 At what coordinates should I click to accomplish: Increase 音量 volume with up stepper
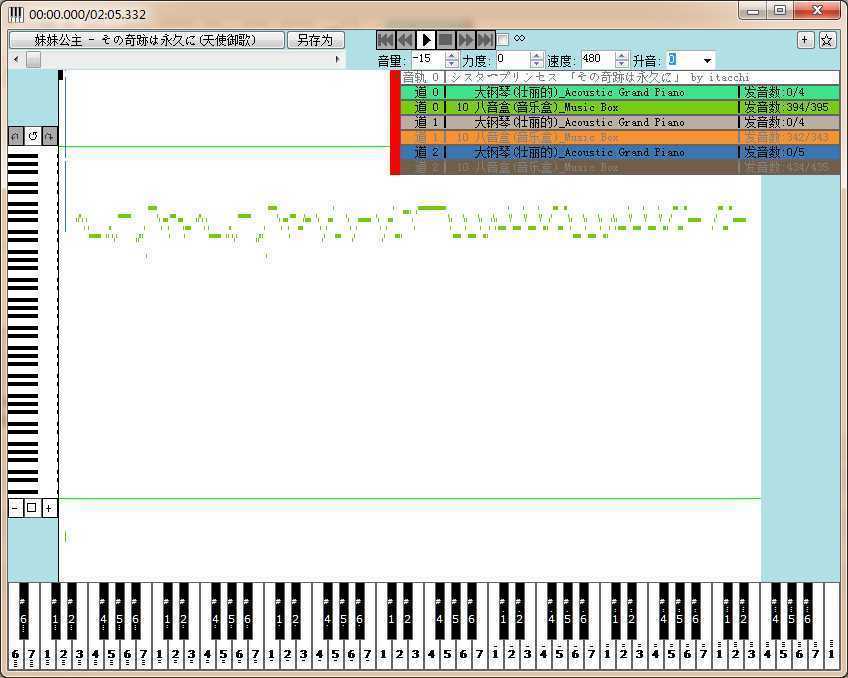452,56
